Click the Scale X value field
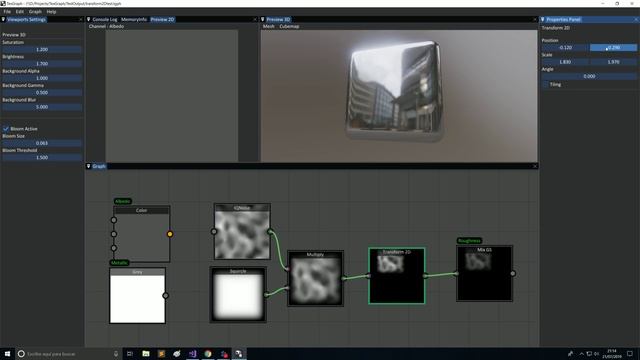This screenshot has width=640, height=360. click(565, 62)
